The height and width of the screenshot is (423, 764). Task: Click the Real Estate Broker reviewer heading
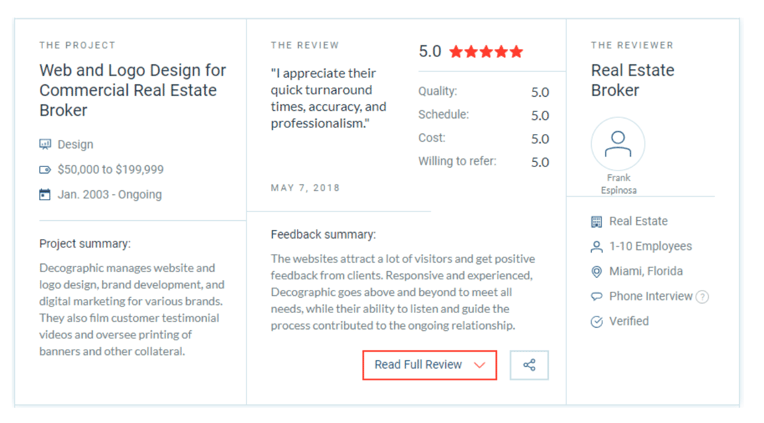tap(632, 80)
